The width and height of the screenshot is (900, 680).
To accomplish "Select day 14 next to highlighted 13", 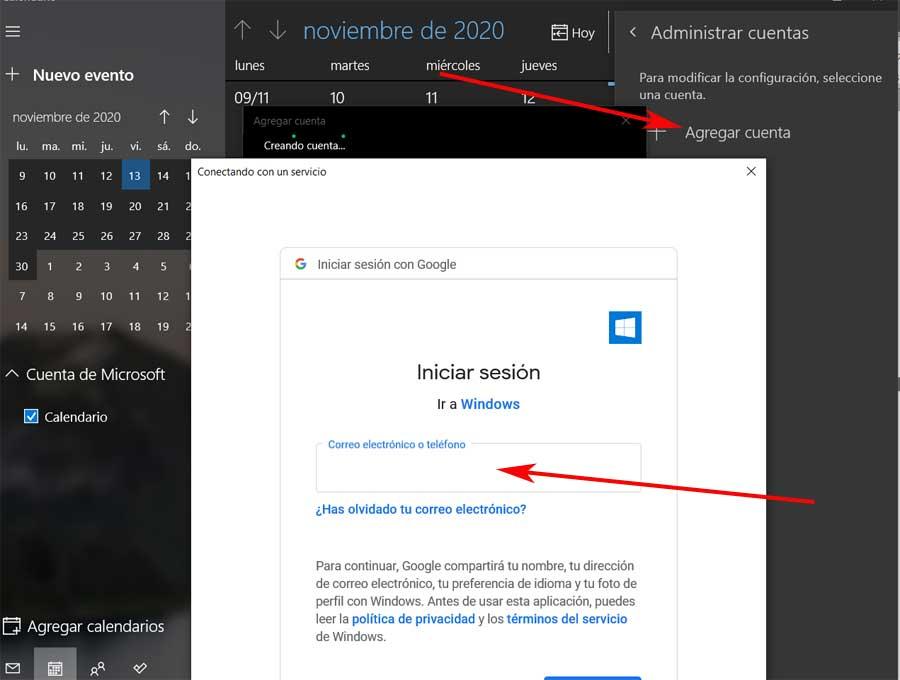I will [163, 176].
